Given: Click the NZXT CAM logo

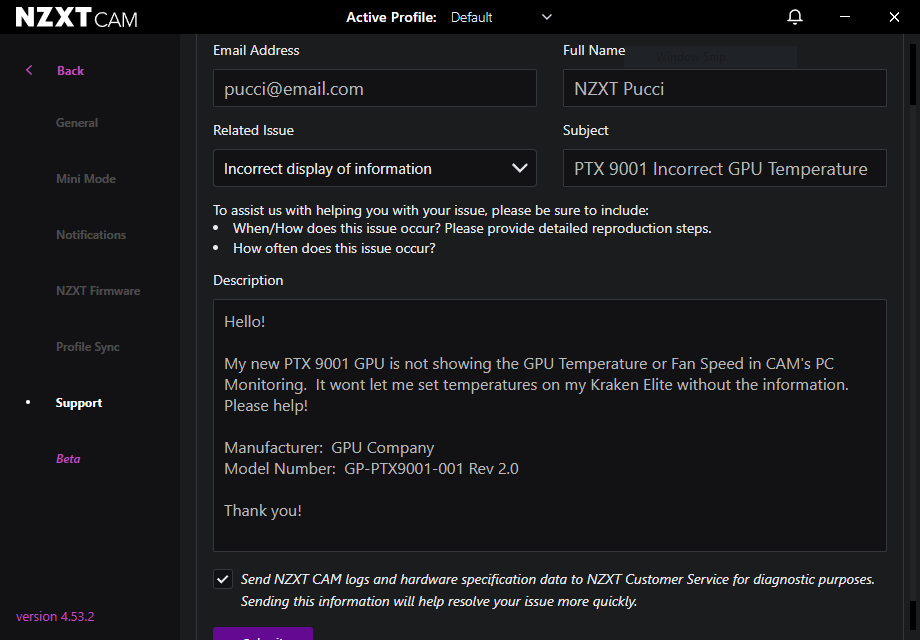Looking at the screenshot, I should (x=76, y=18).
